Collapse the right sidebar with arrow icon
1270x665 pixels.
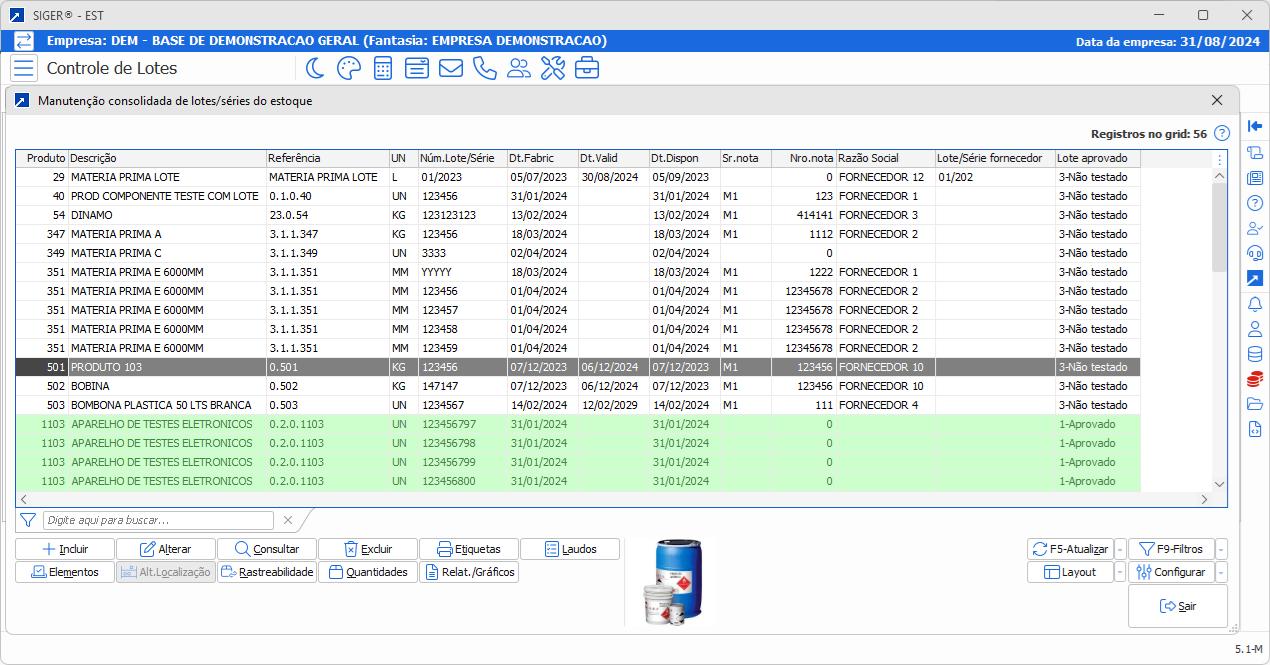tap(1255, 127)
